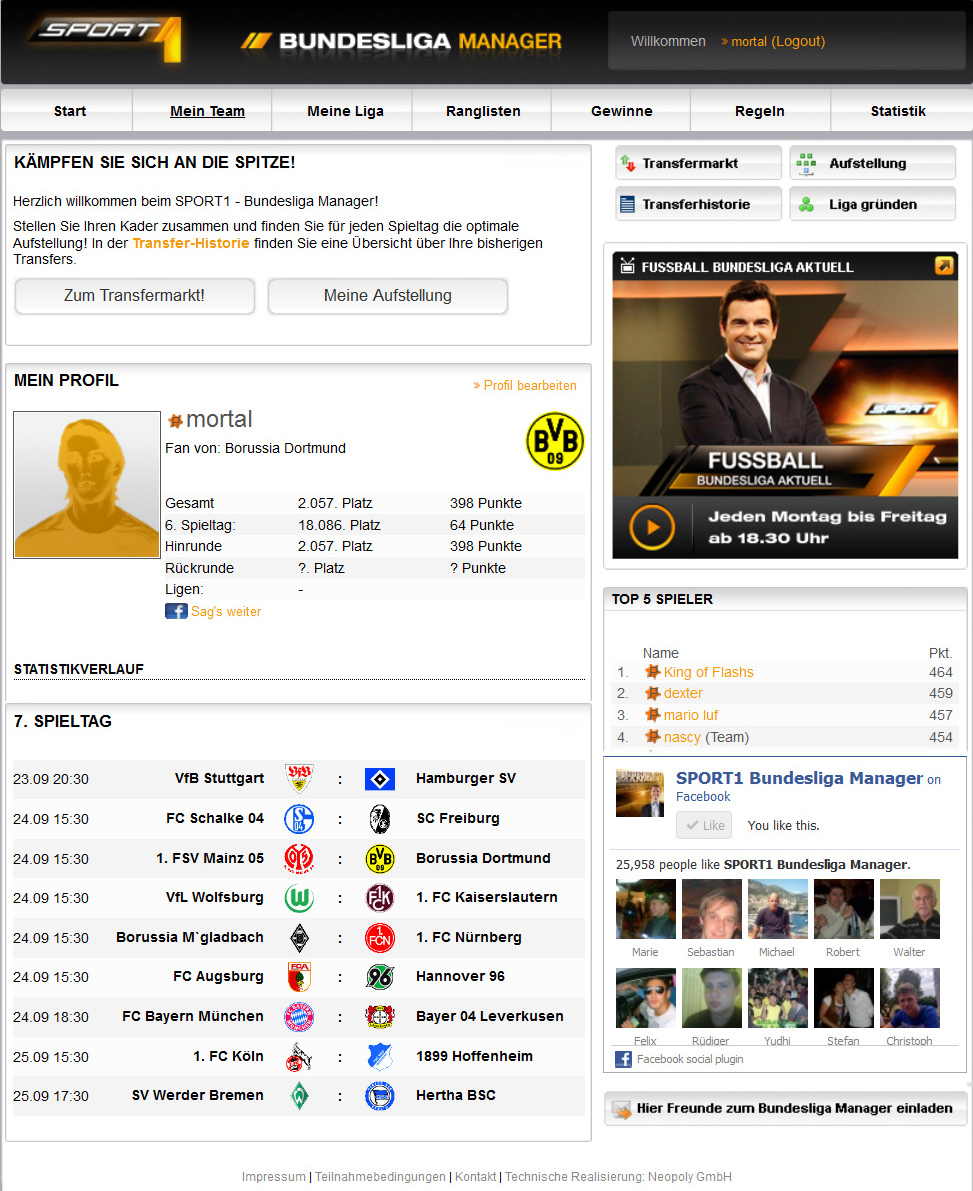
Task: Click the 1899 Hoffenheim club crest
Action: coord(380,1057)
